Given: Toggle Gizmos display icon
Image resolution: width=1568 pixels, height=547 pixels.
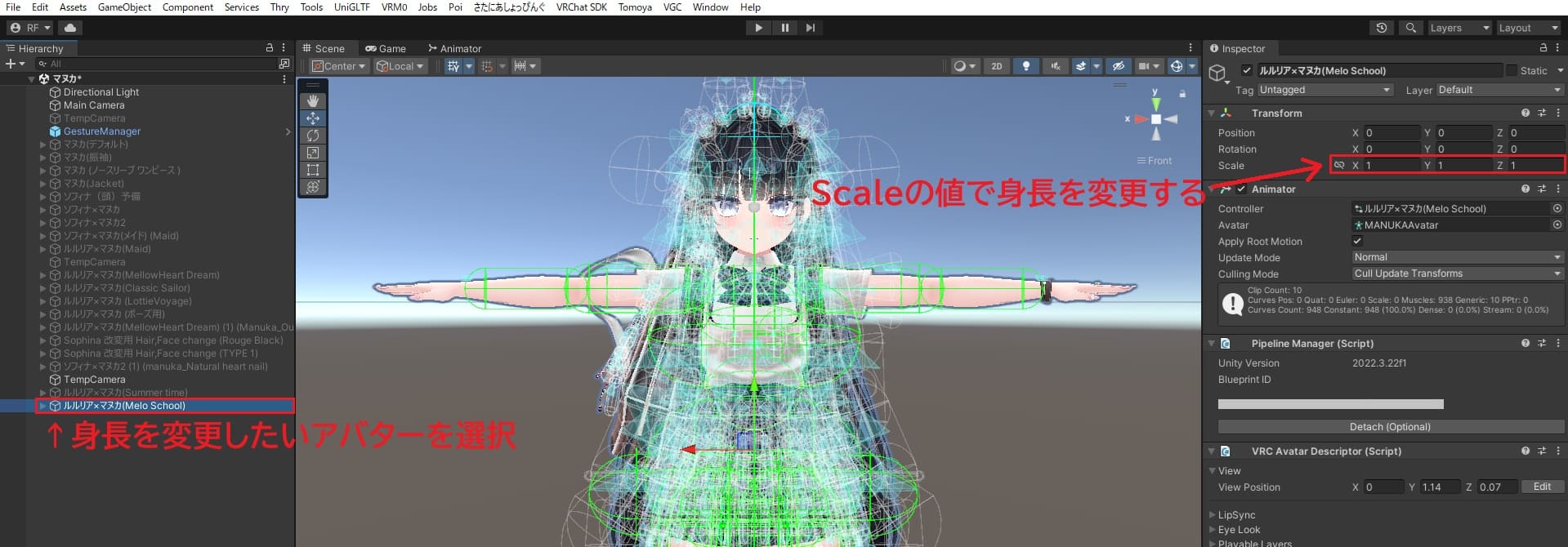Looking at the screenshot, I should pyautogui.click(x=1177, y=66).
